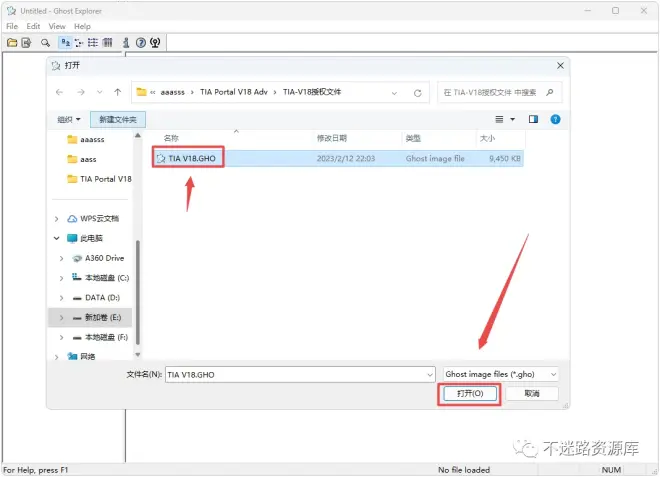Expand 本地磁盘 (C:) tree node
660x477 pixels.
(61, 278)
